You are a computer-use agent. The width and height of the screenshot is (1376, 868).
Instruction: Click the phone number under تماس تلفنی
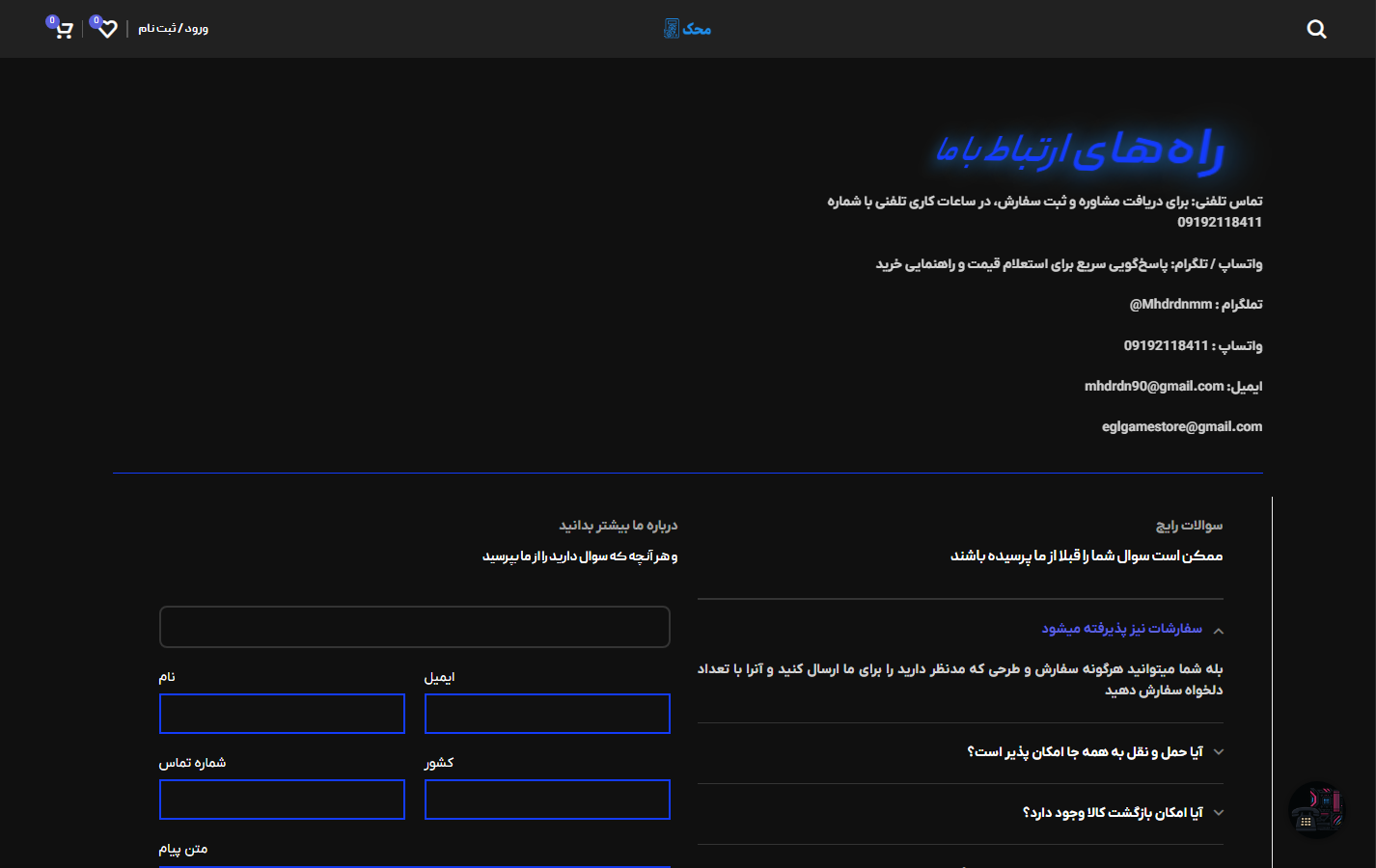pos(1219,223)
